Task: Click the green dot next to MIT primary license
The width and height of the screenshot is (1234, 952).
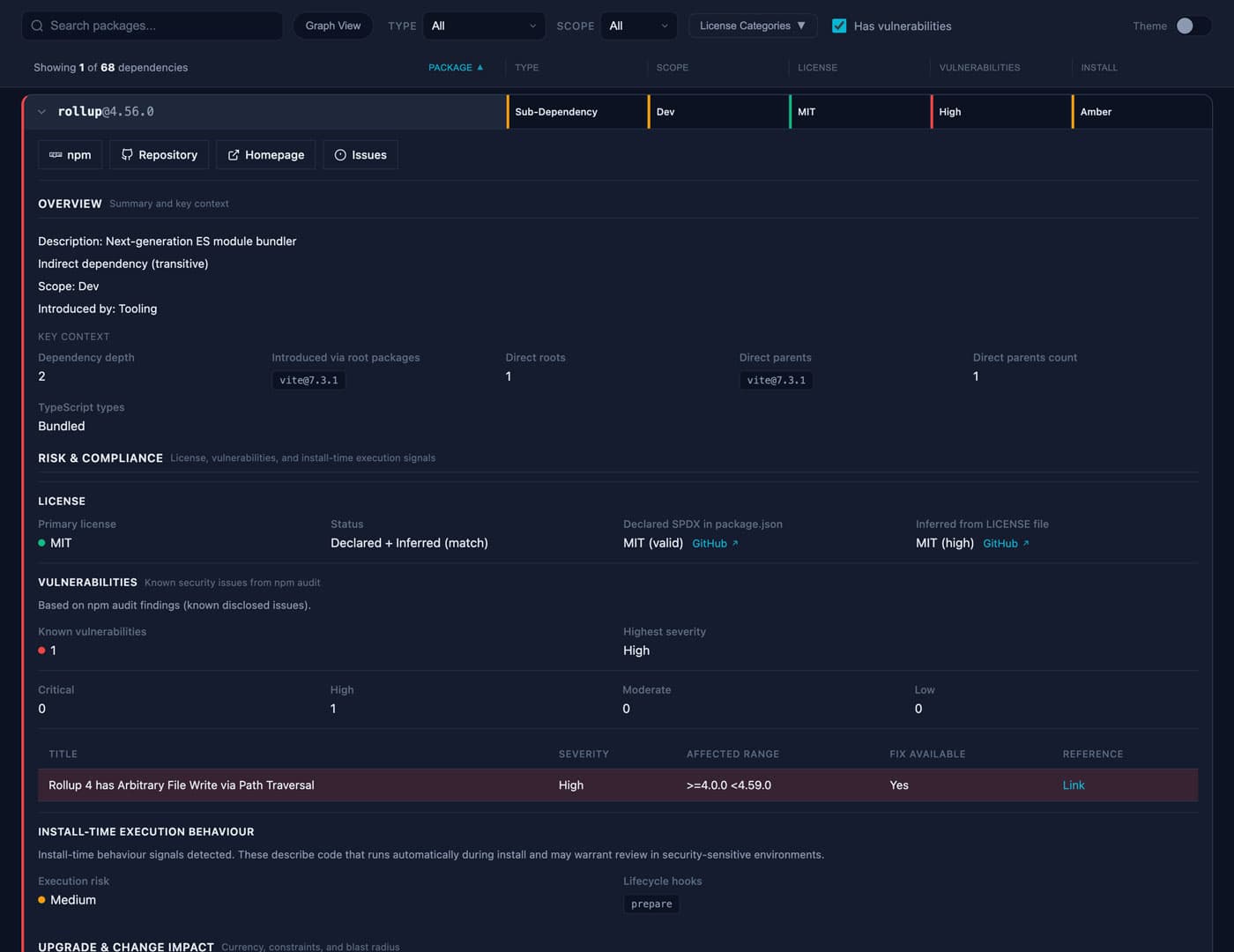Action: pyautogui.click(x=41, y=543)
